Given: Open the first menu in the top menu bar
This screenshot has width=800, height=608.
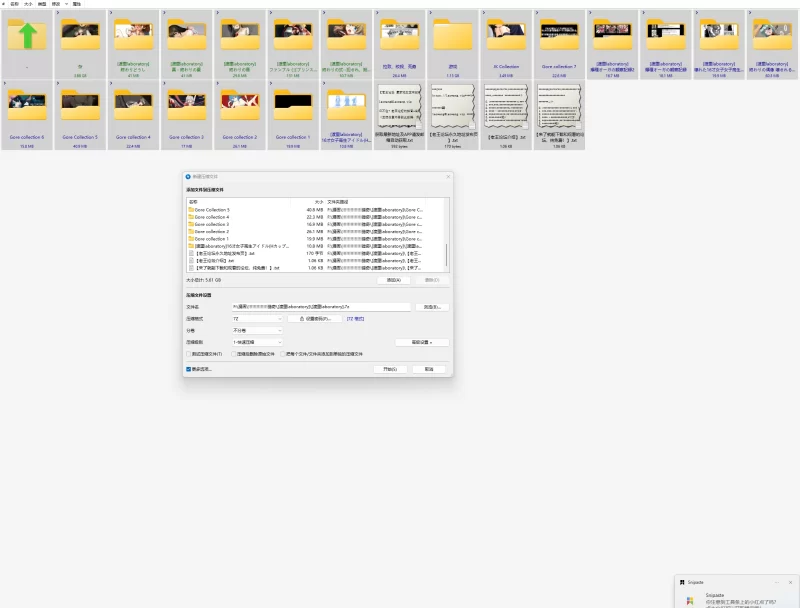Looking at the screenshot, I should [14, 4].
